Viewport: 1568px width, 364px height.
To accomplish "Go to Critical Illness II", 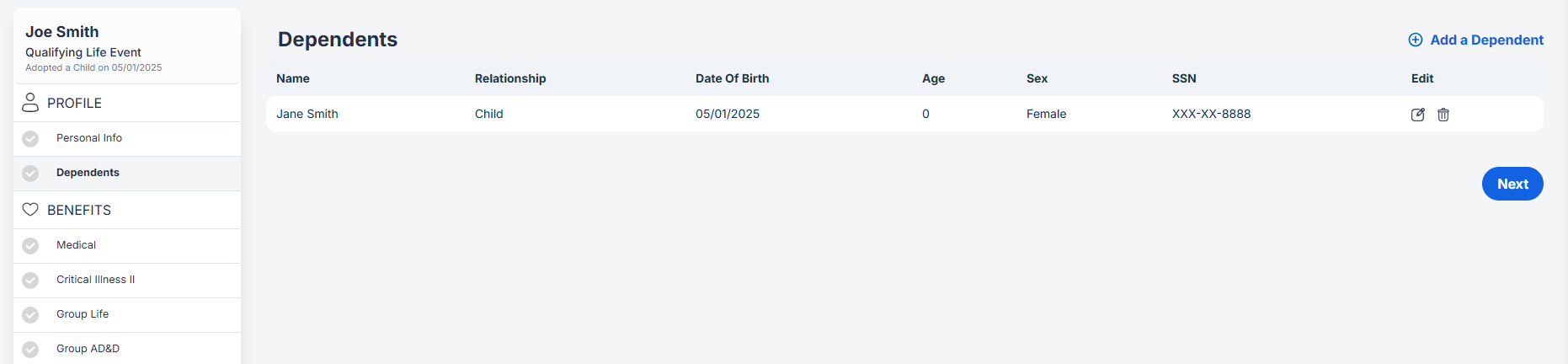I will click(x=127, y=280).
